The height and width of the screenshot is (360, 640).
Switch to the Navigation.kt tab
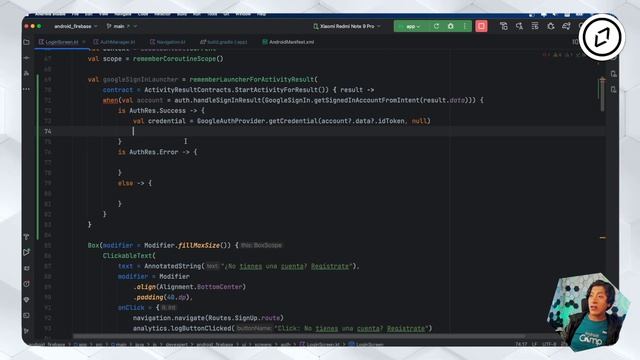pos(167,42)
